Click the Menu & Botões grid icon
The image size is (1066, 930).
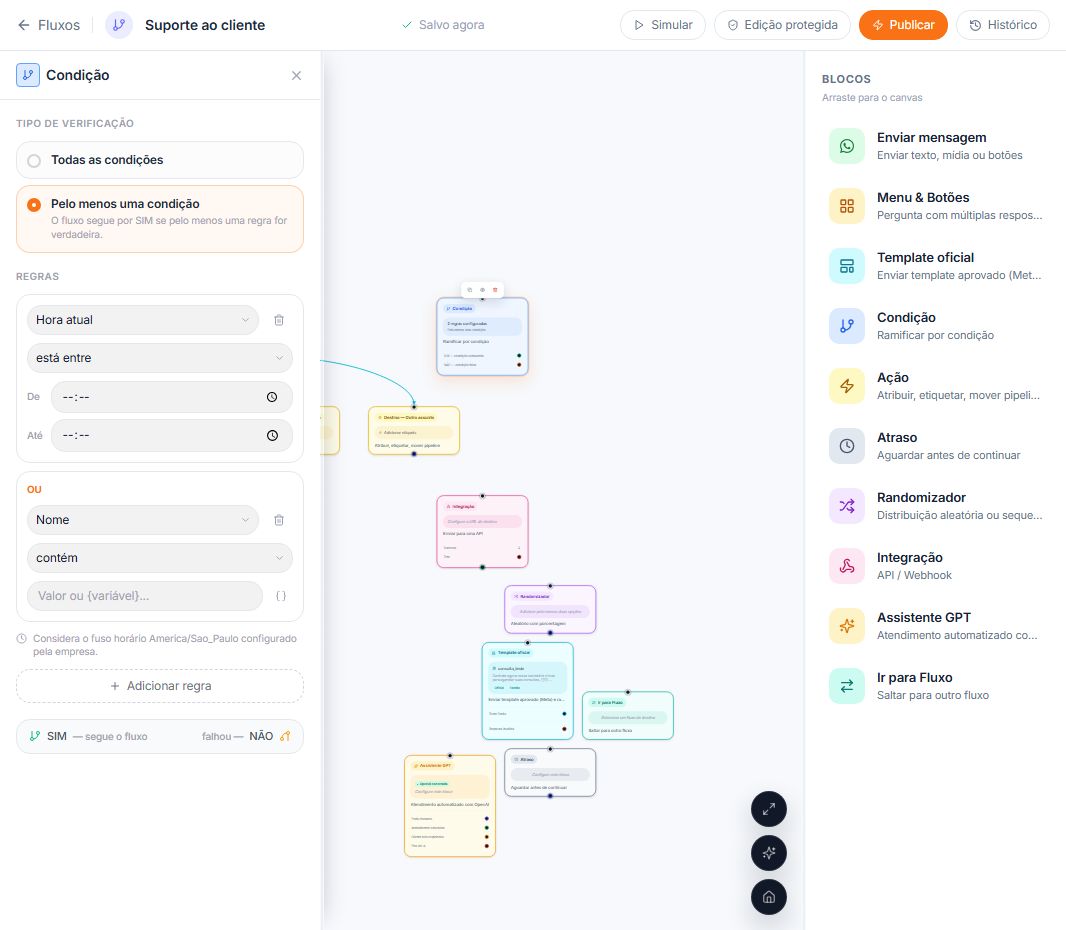(x=846, y=206)
